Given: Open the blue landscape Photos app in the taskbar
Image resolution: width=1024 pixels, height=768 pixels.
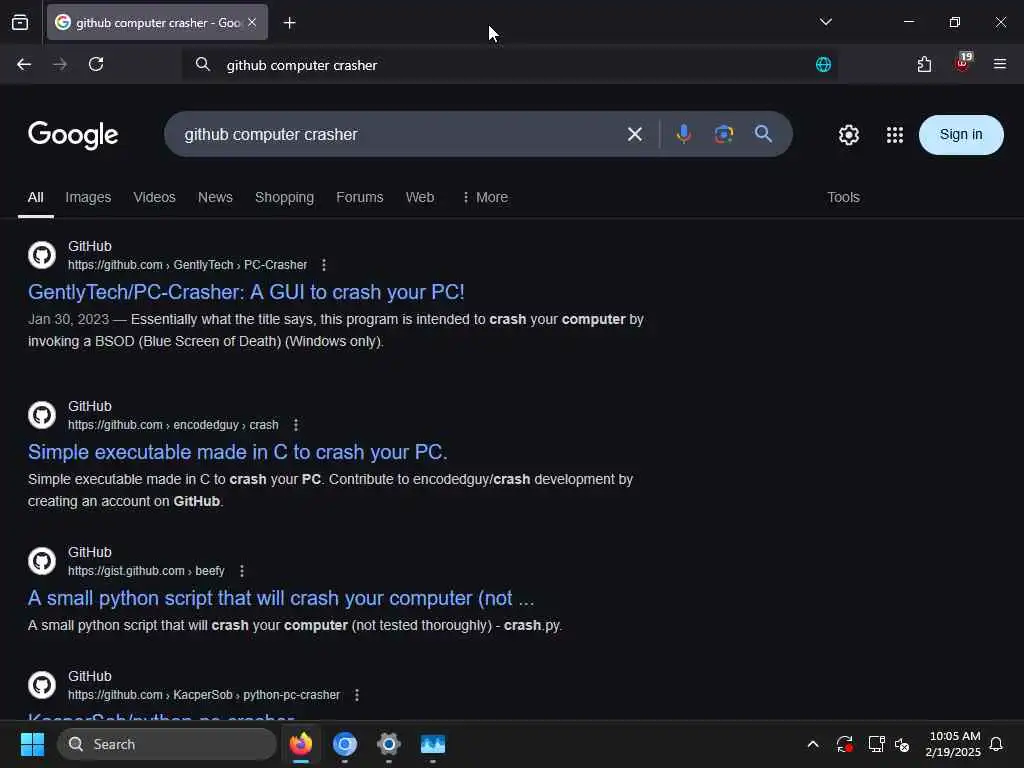Looking at the screenshot, I should [432, 744].
